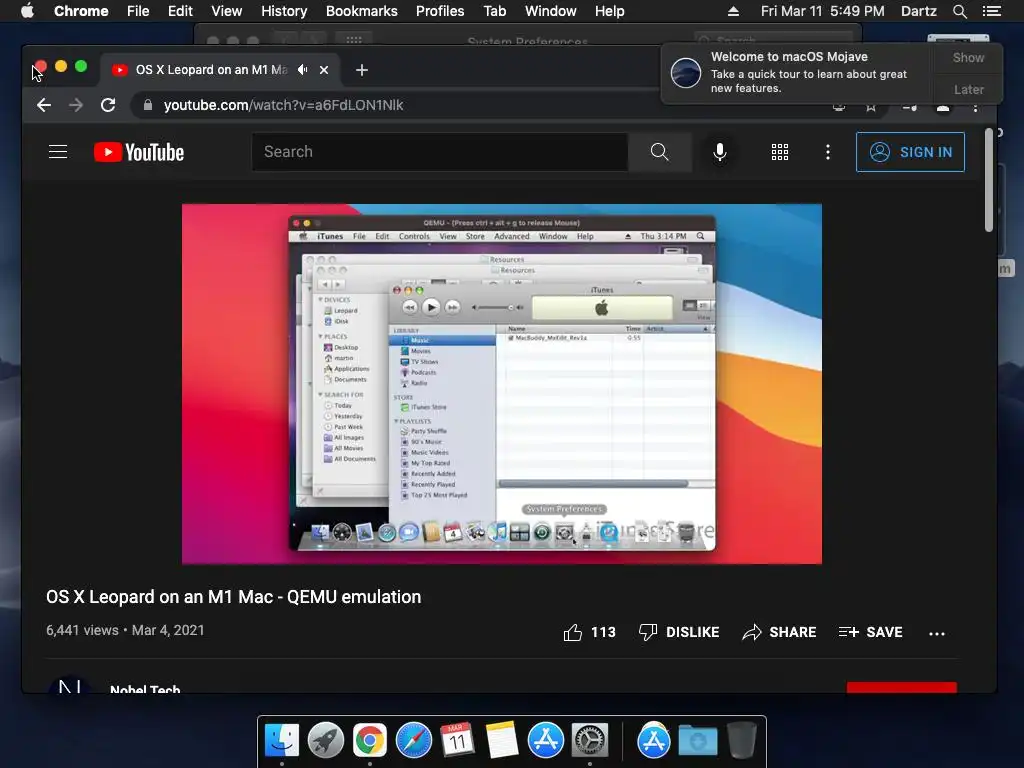Click the date and time in menu bar
Screen dimensions: 1024x768
(x=823, y=11)
